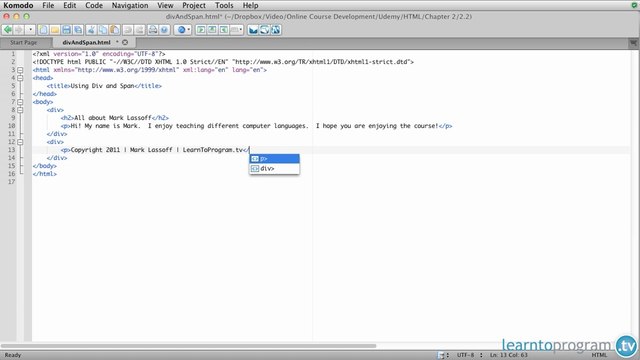Image resolution: width=640 pixels, height=360 pixels.
Task: Collapse the div fold on line 8
Action: click(20, 110)
